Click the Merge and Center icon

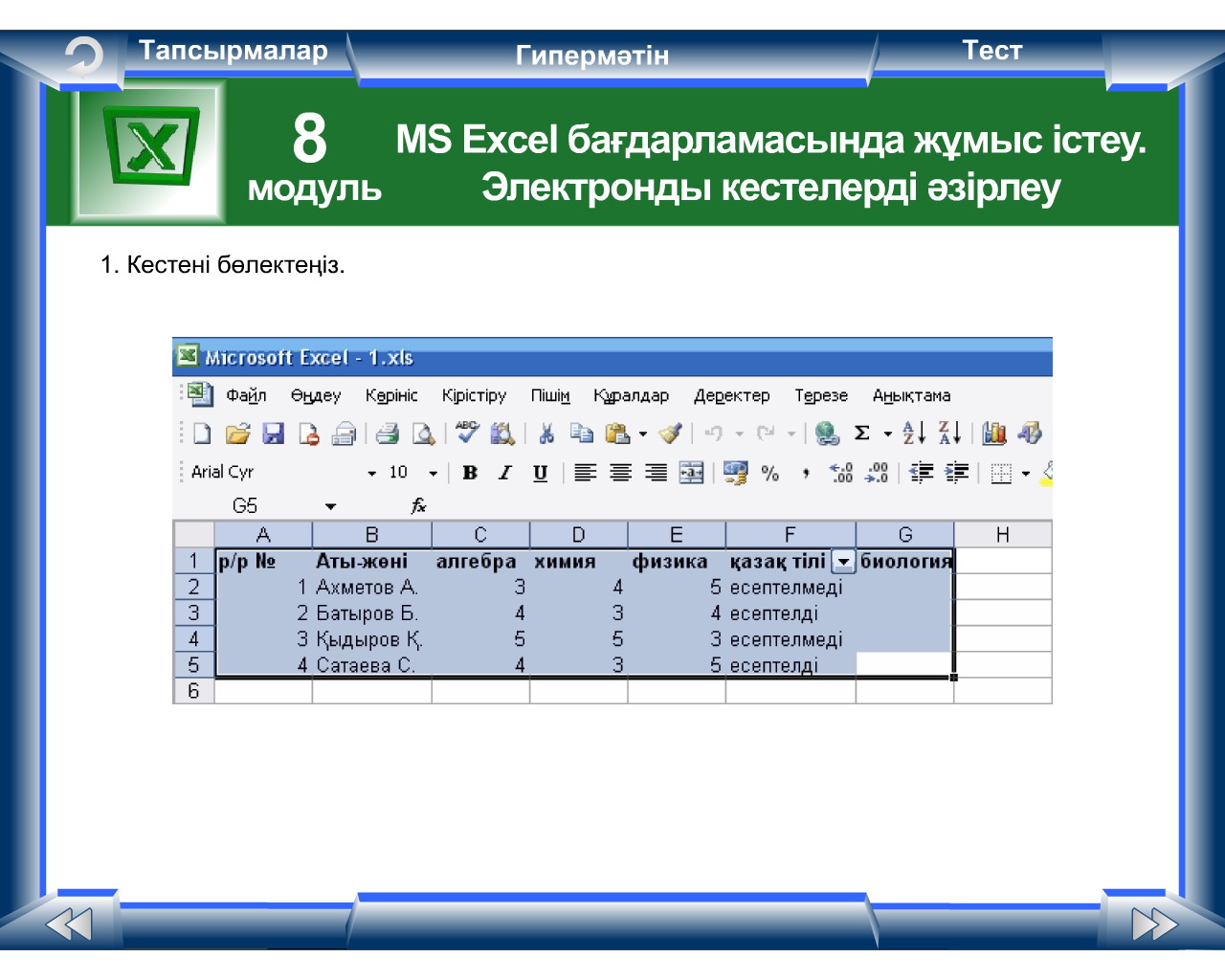pyautogui.click(x=691, y=473)
